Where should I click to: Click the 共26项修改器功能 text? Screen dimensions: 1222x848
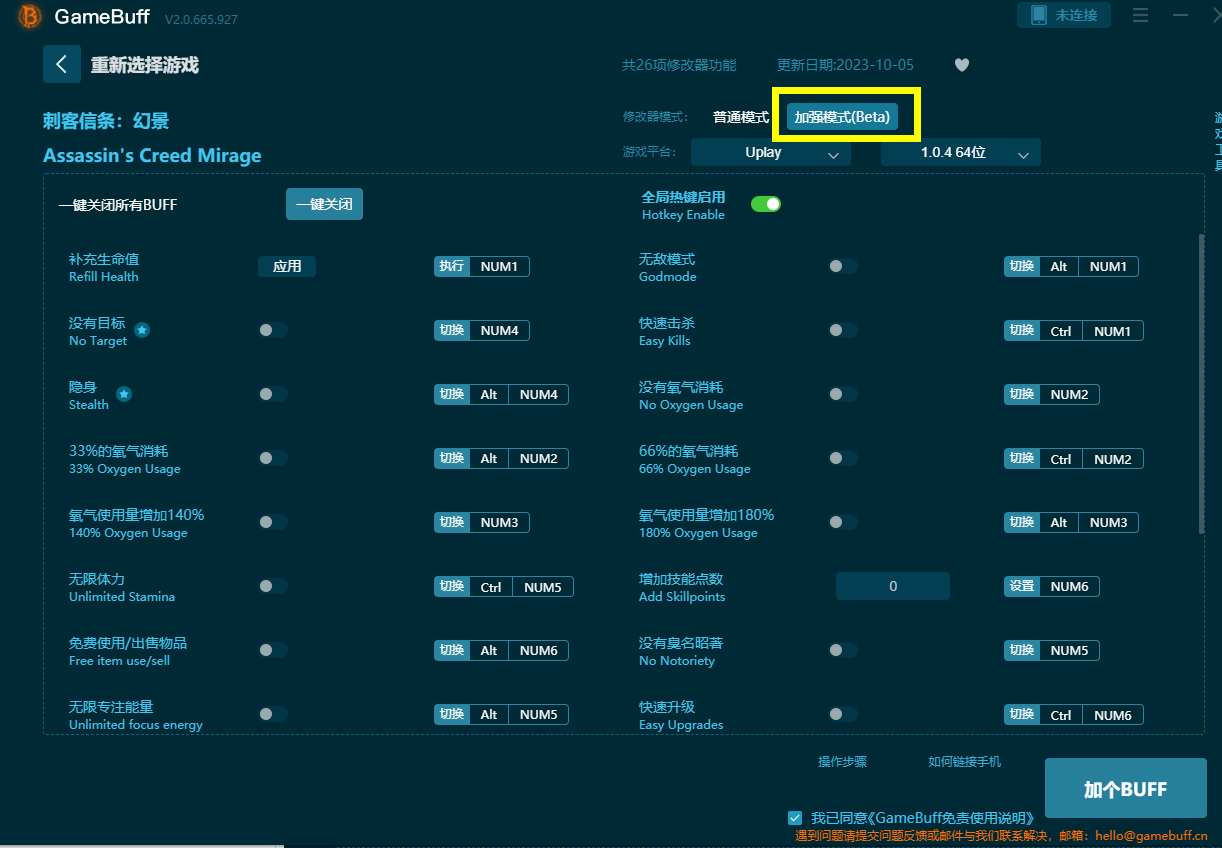coord(679,65)
